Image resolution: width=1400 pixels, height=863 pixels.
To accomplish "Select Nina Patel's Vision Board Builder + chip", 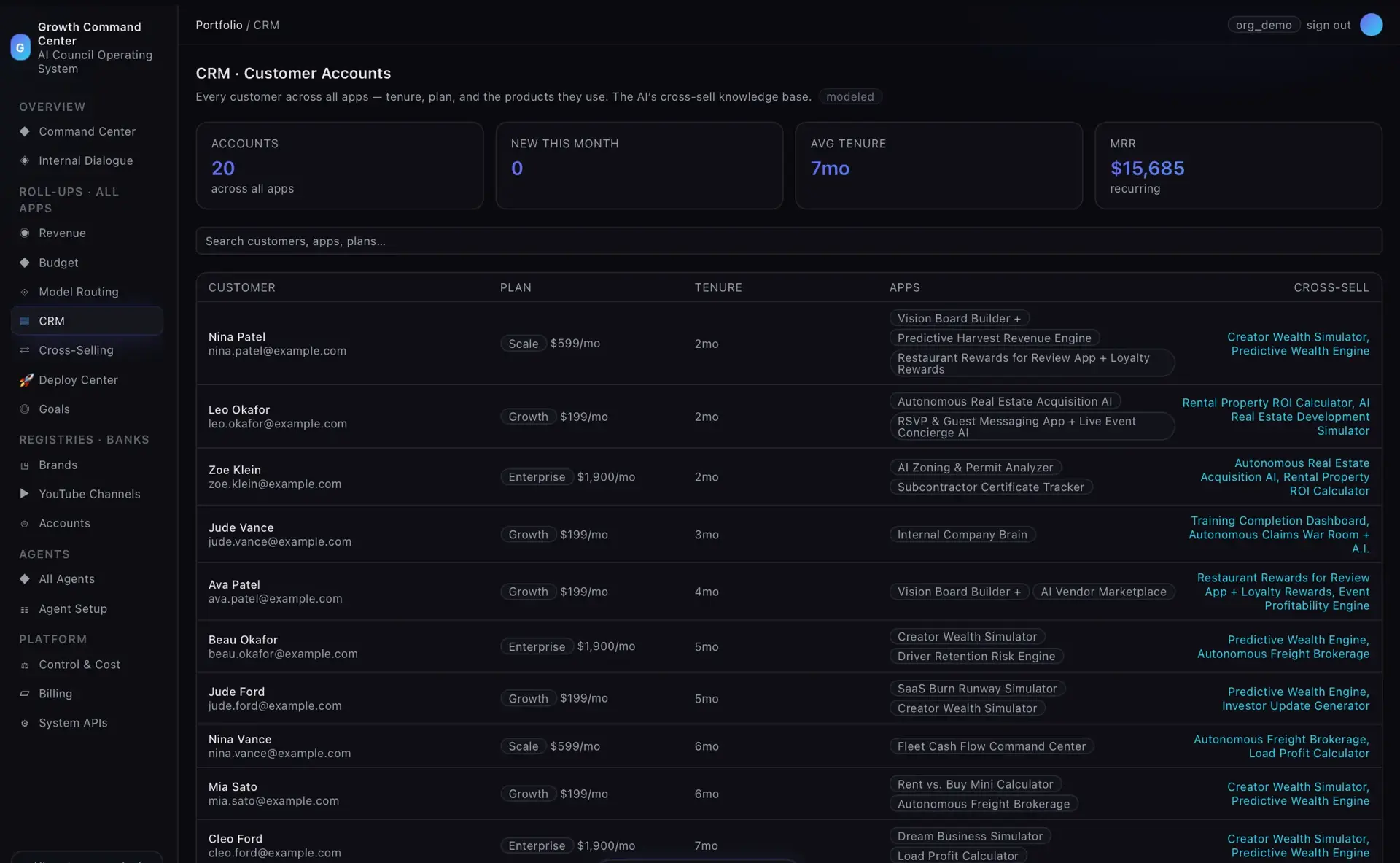I will pos(959,318).
